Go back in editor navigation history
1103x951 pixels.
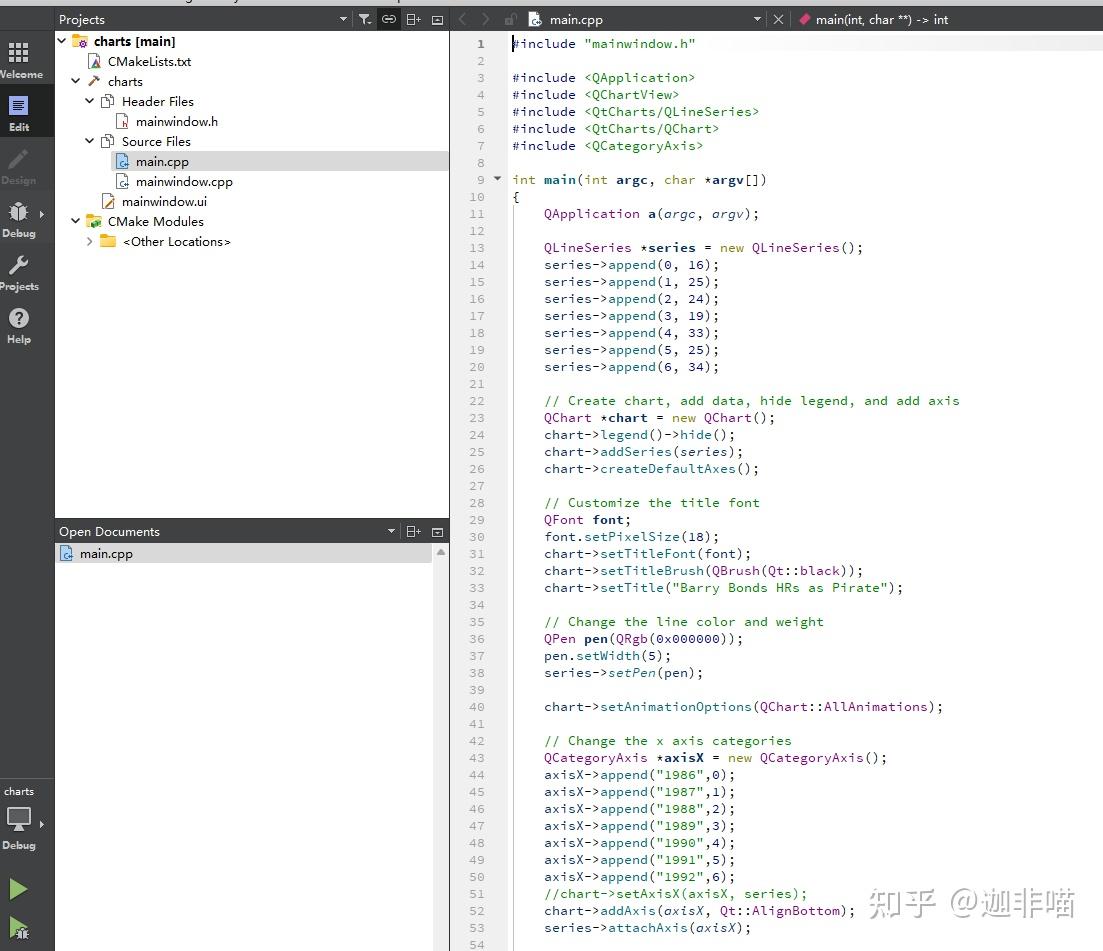tap(463, 20)
